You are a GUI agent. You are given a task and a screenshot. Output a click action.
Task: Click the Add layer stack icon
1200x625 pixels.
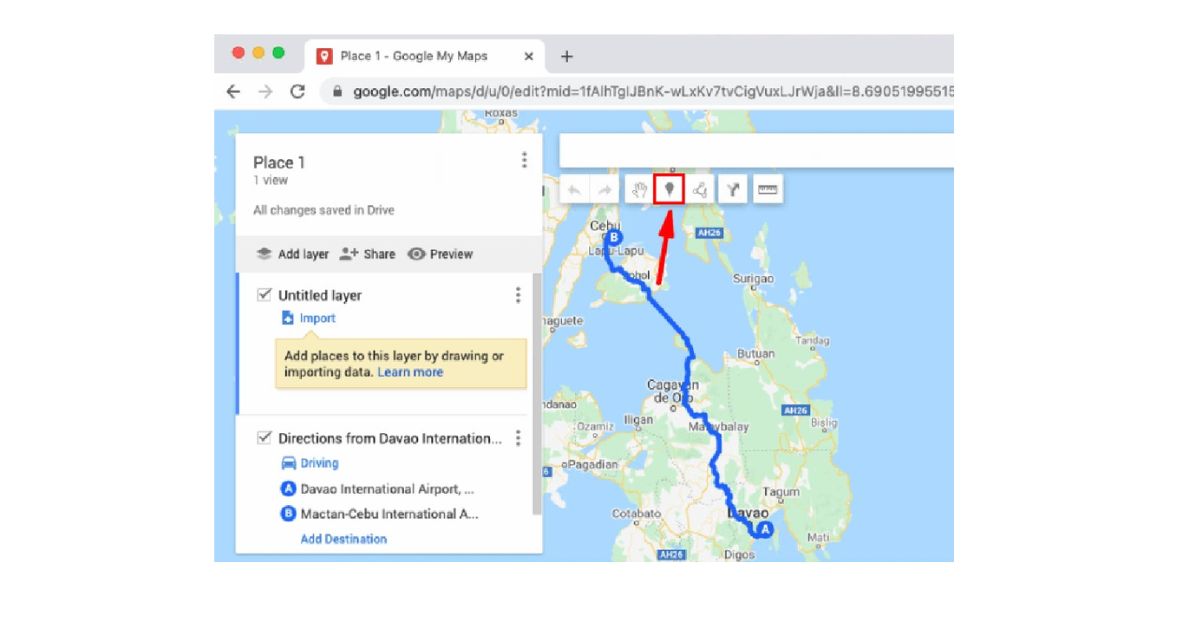pyautogui.click(x=264, y=254)
